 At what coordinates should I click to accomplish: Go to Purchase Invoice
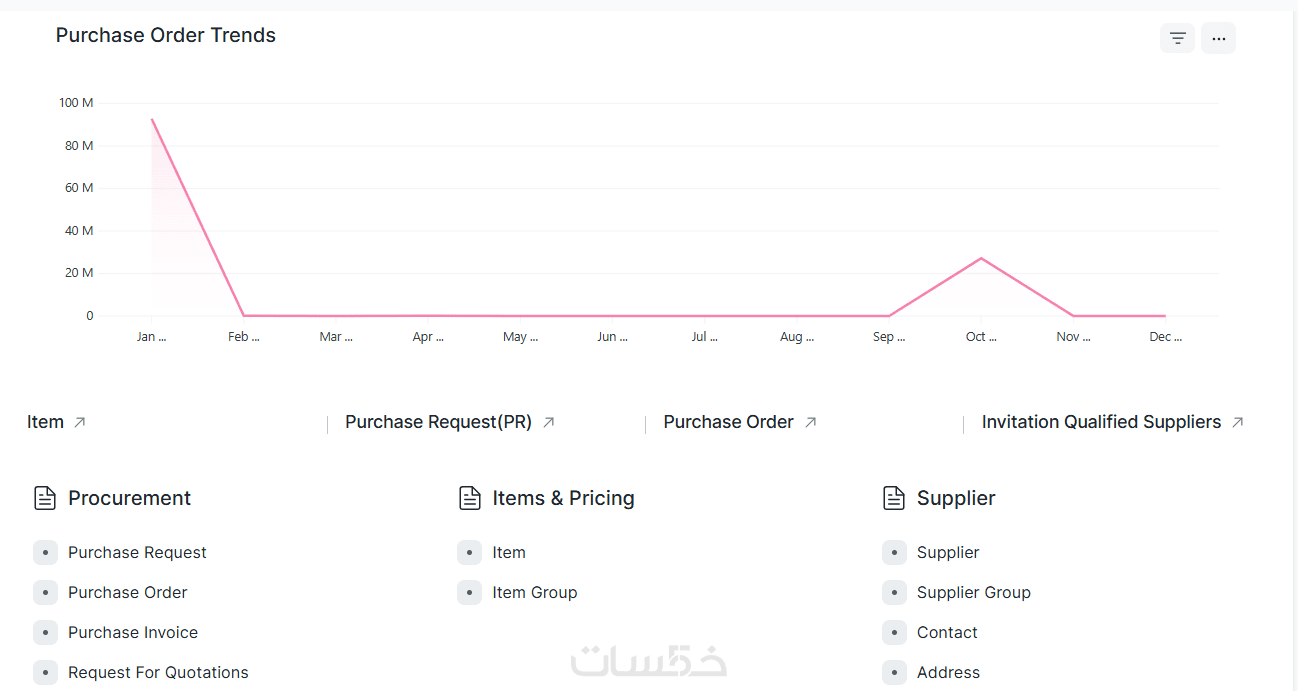pos(133,632)
